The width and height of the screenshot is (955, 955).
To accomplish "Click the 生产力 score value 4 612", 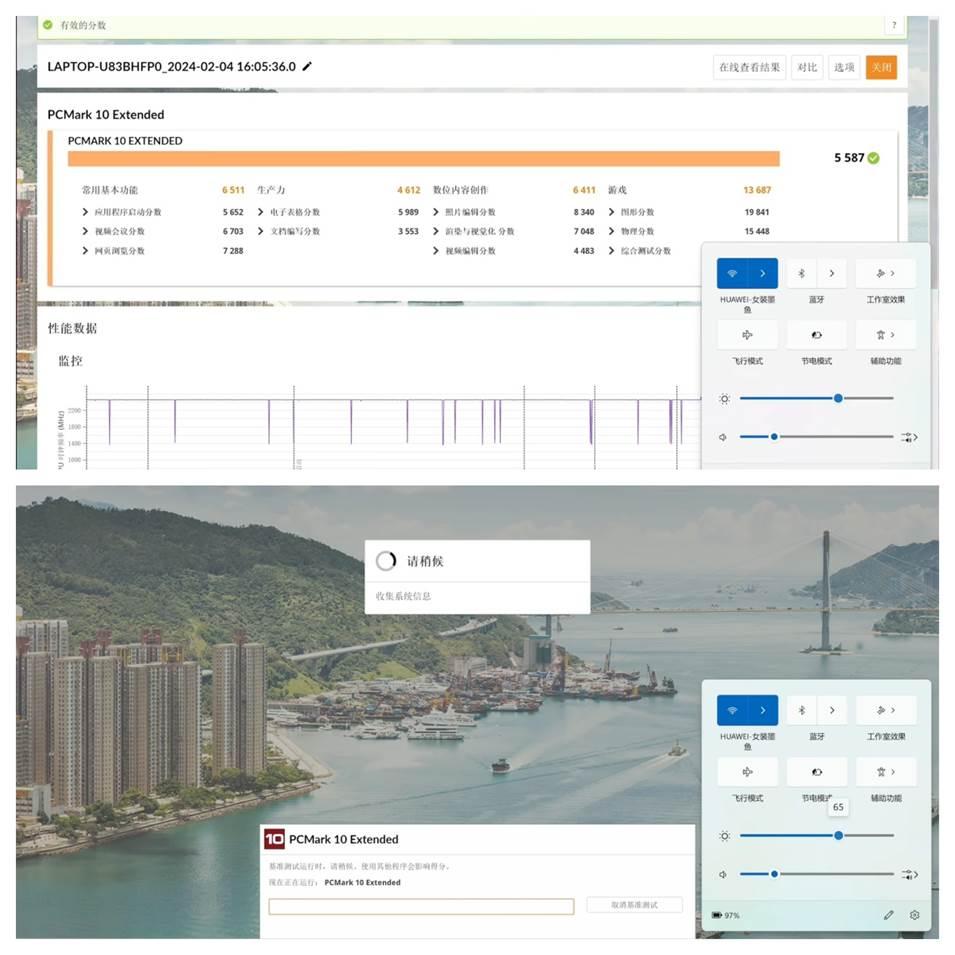I will [x=409, y=190].
